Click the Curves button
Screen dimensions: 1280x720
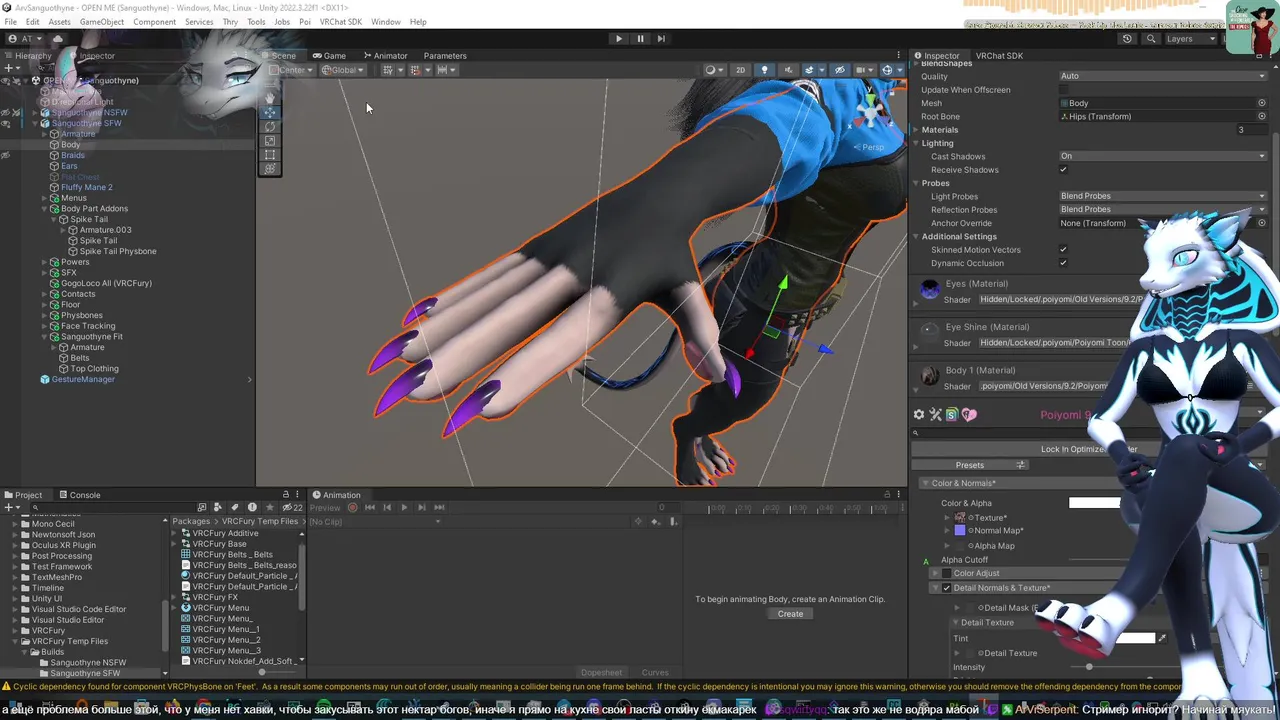(655, 673)
